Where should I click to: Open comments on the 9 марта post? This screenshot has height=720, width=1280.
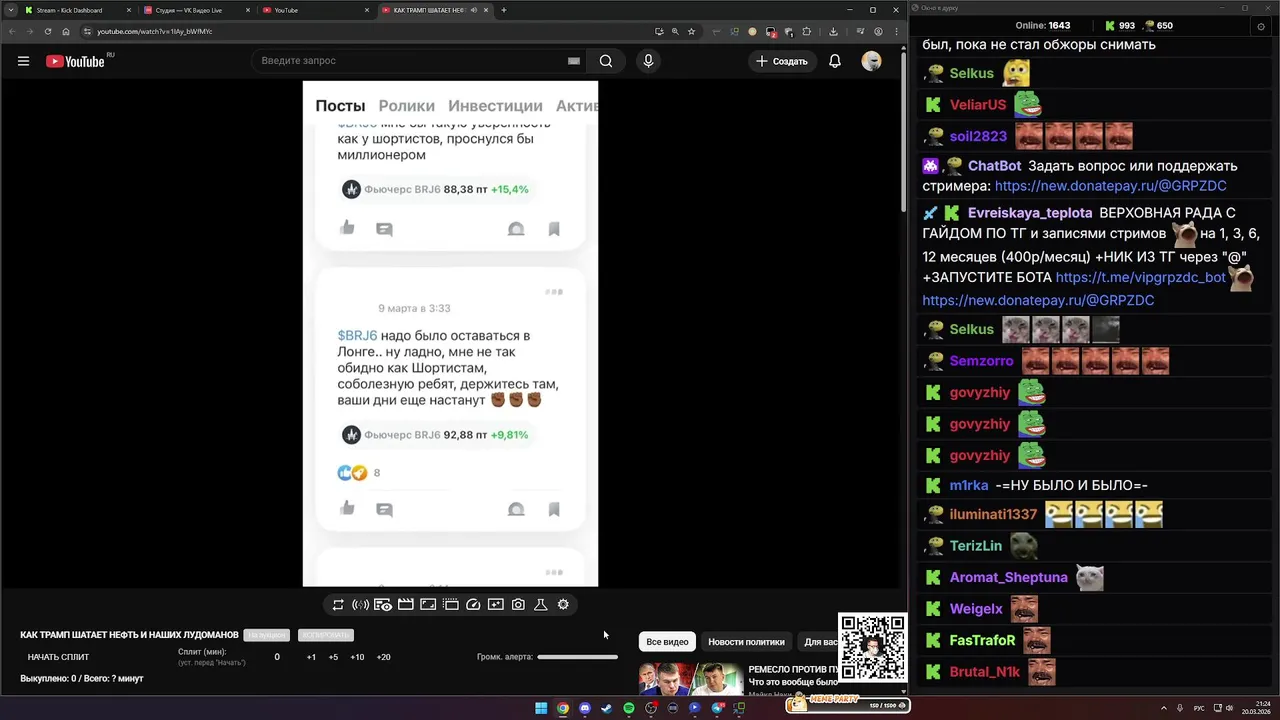(384, 509)
